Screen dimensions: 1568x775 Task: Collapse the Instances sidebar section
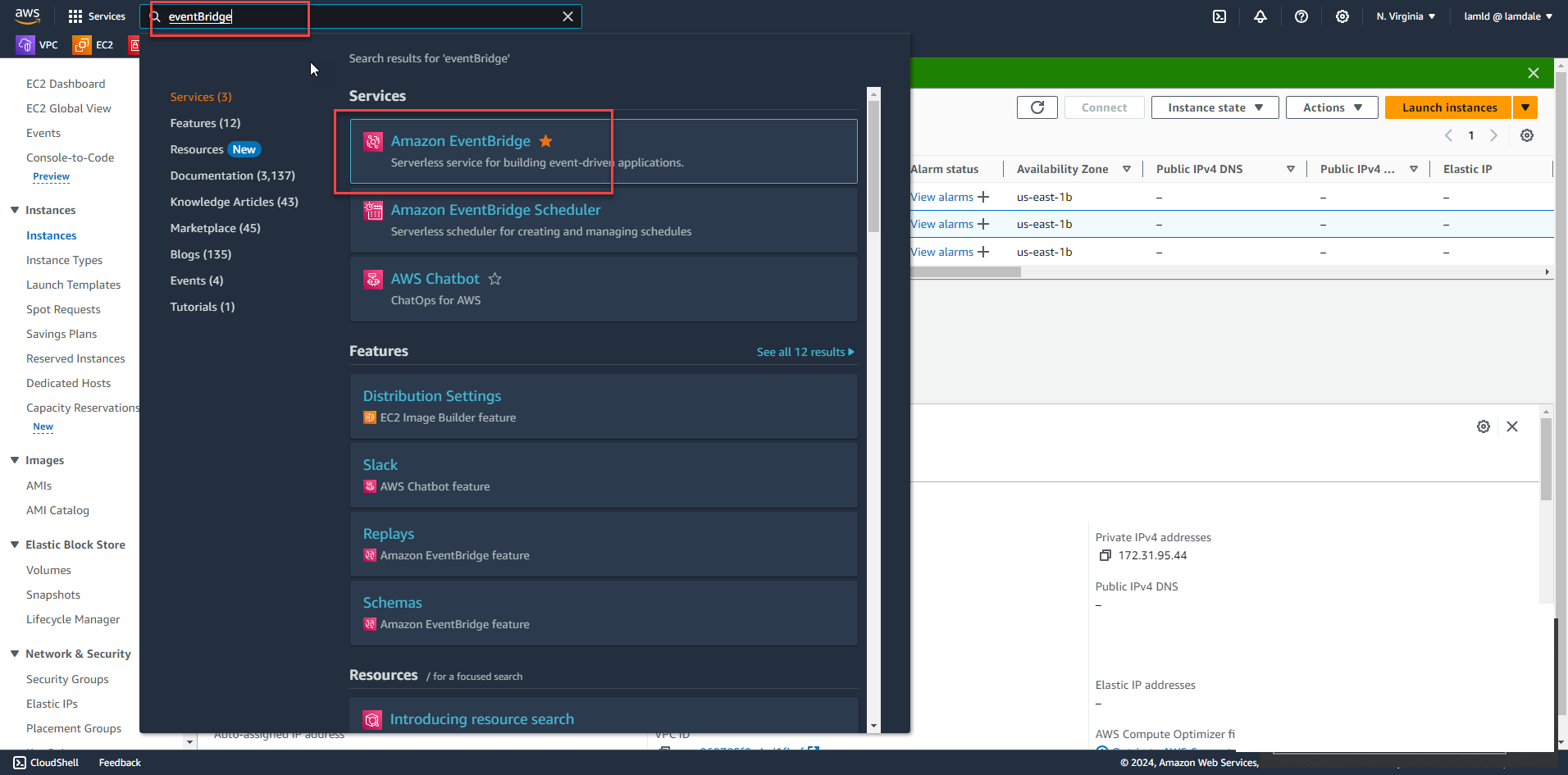[15, 210]
